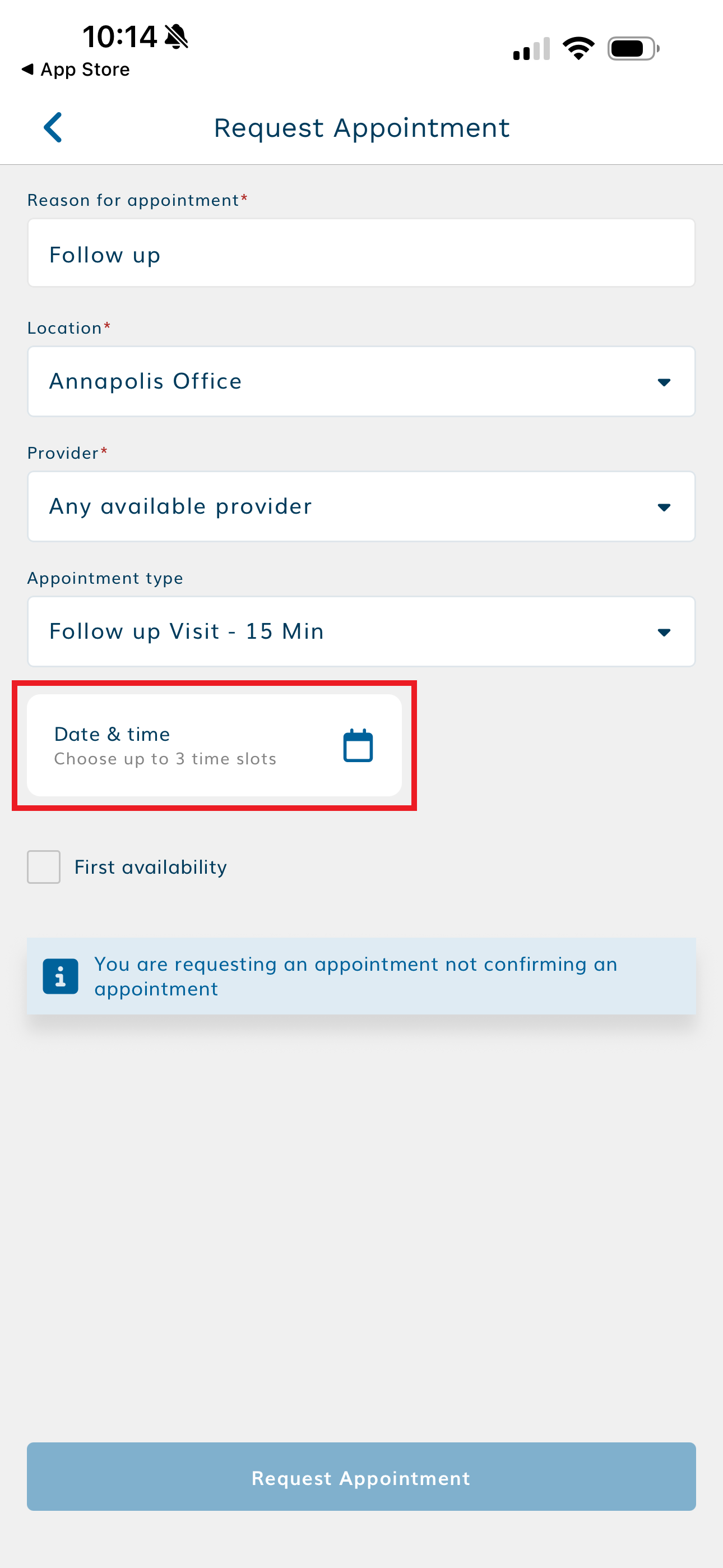Expand the Location dropdown arrow
The height and width of the screenshot is (1568, 723).
664,382
